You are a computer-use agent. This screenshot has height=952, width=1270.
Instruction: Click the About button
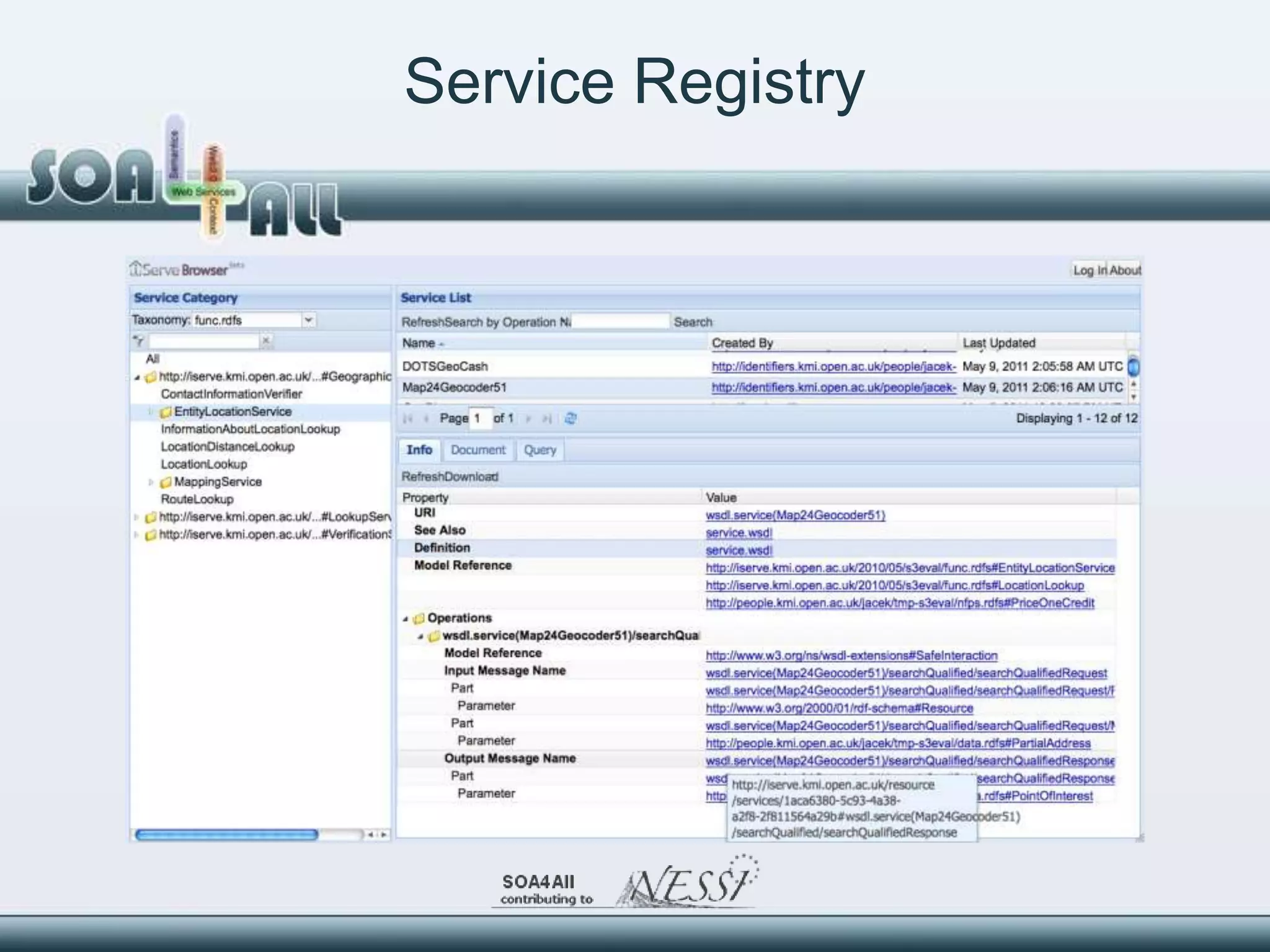tap(1125, 270)
